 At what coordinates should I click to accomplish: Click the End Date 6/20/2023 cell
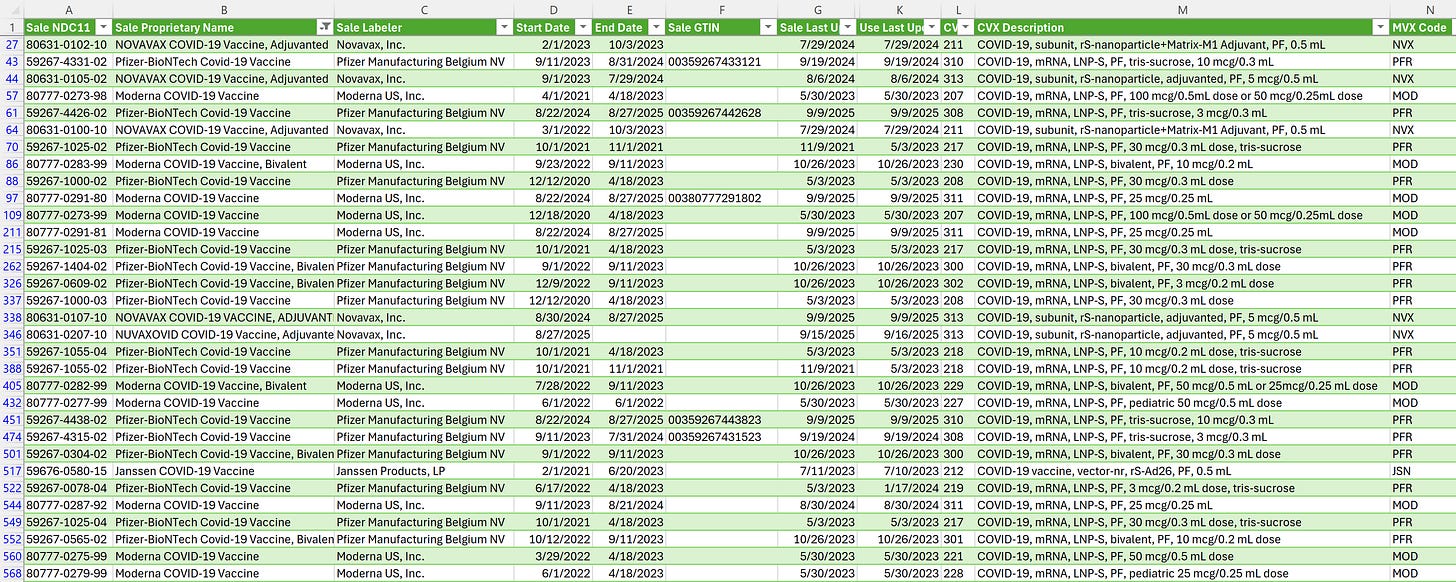(629, 471)
